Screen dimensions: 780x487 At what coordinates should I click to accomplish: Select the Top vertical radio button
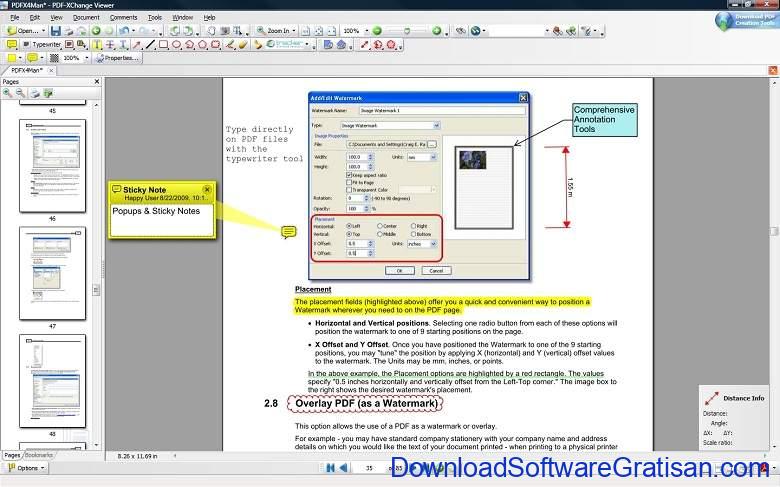(349, 234)
